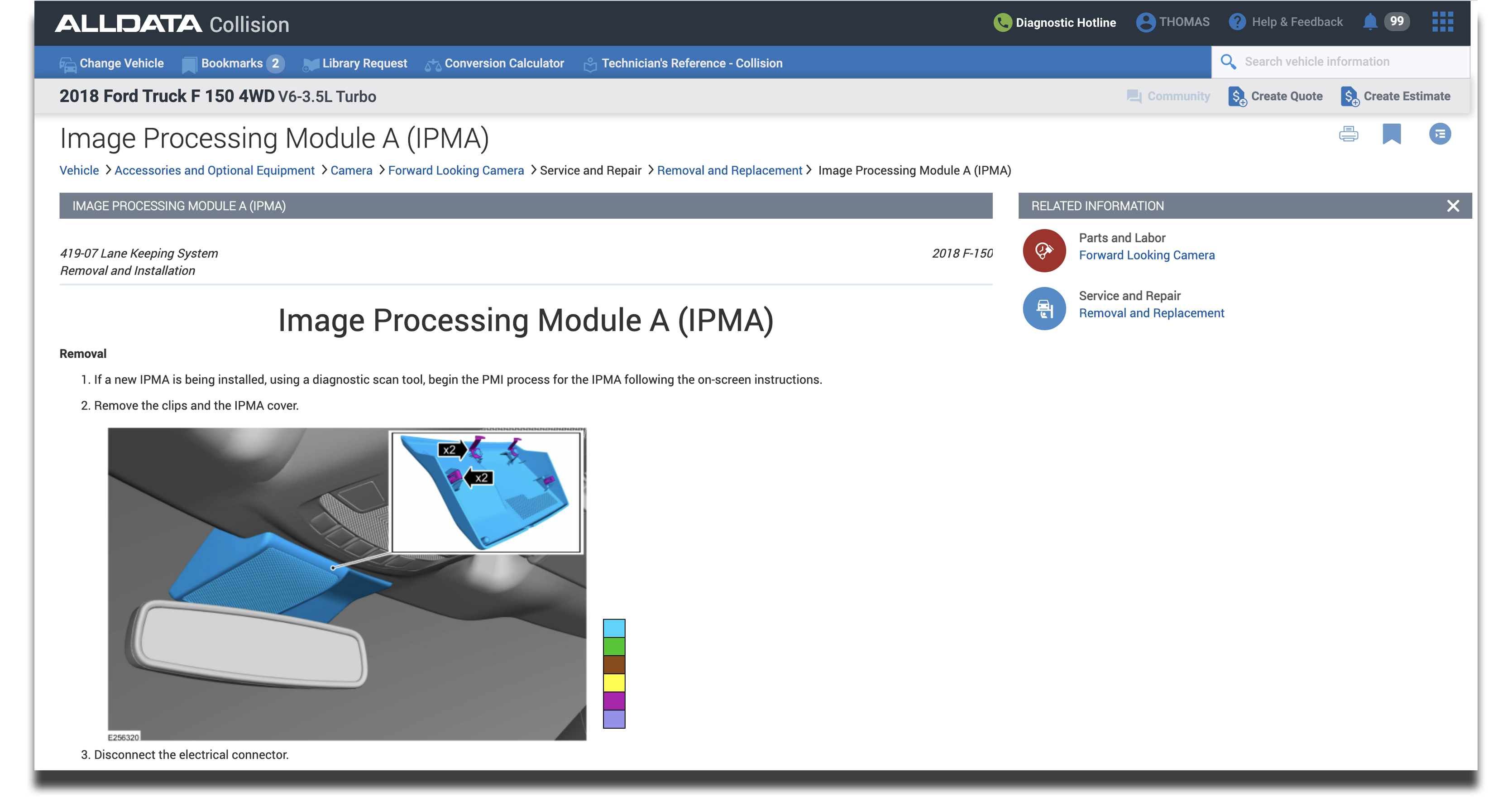Click the magenta color legend swatch
Viewport: 1512px width, 807px height.
614,701
